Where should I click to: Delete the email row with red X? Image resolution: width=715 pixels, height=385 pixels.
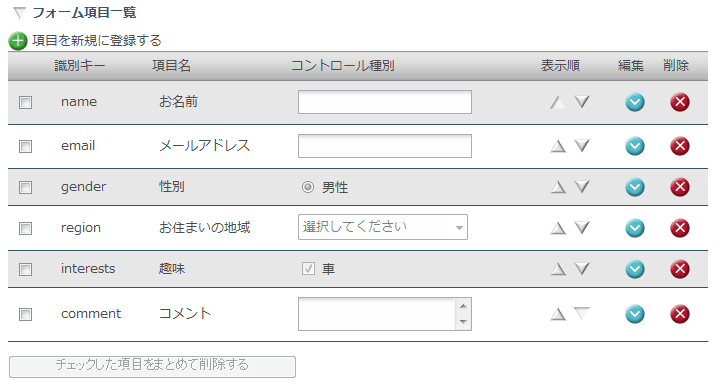tap(680, 146)
